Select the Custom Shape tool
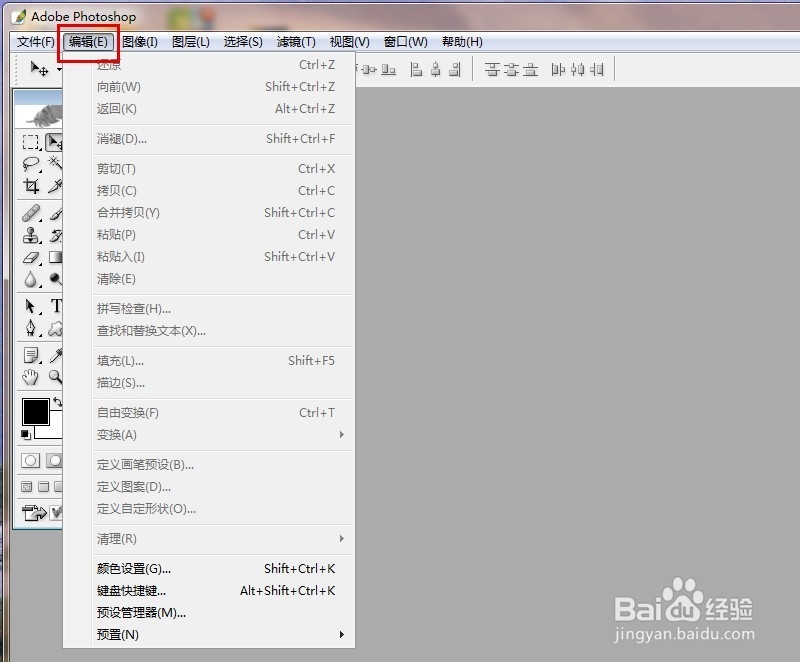 (54, 328)
